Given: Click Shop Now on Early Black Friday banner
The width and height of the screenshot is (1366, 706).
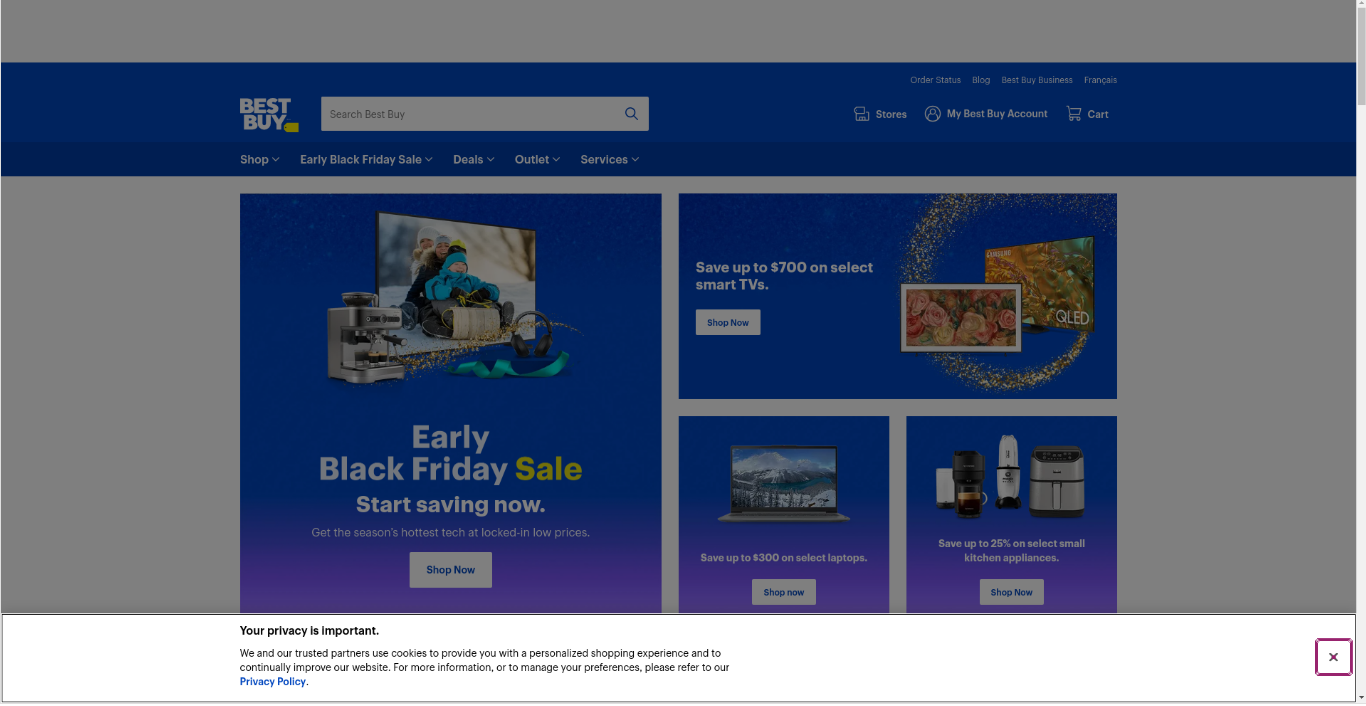Looking at the screenshot, I should tap(450, 570).
